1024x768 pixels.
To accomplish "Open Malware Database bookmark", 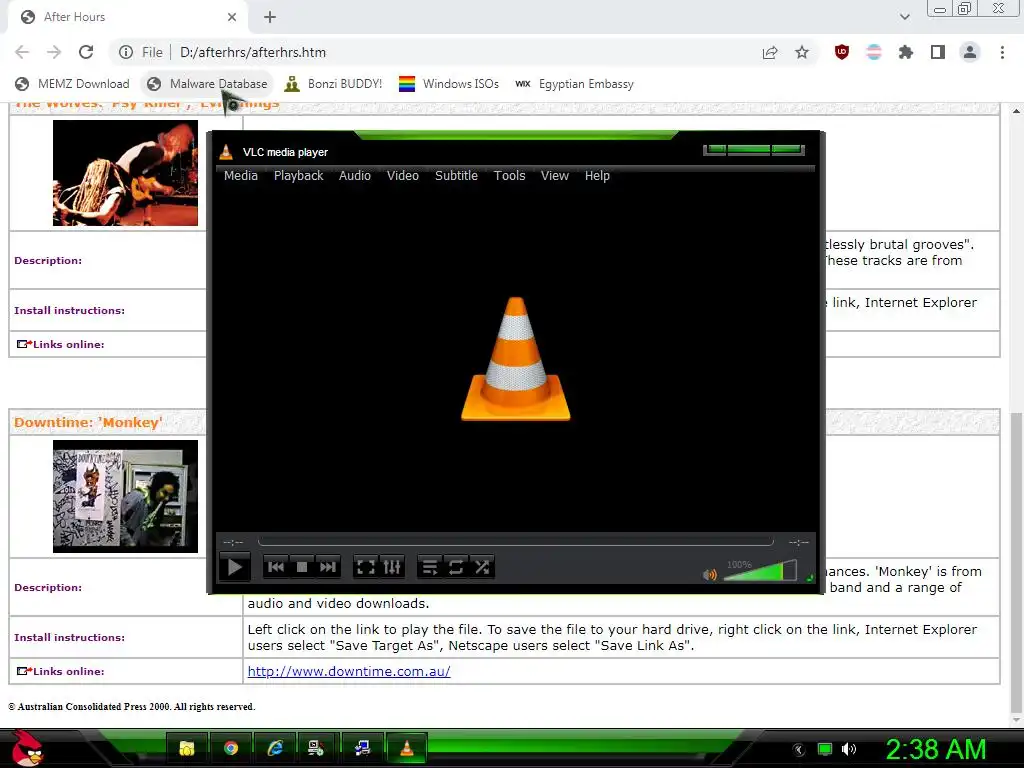I will tap(207, 84).
